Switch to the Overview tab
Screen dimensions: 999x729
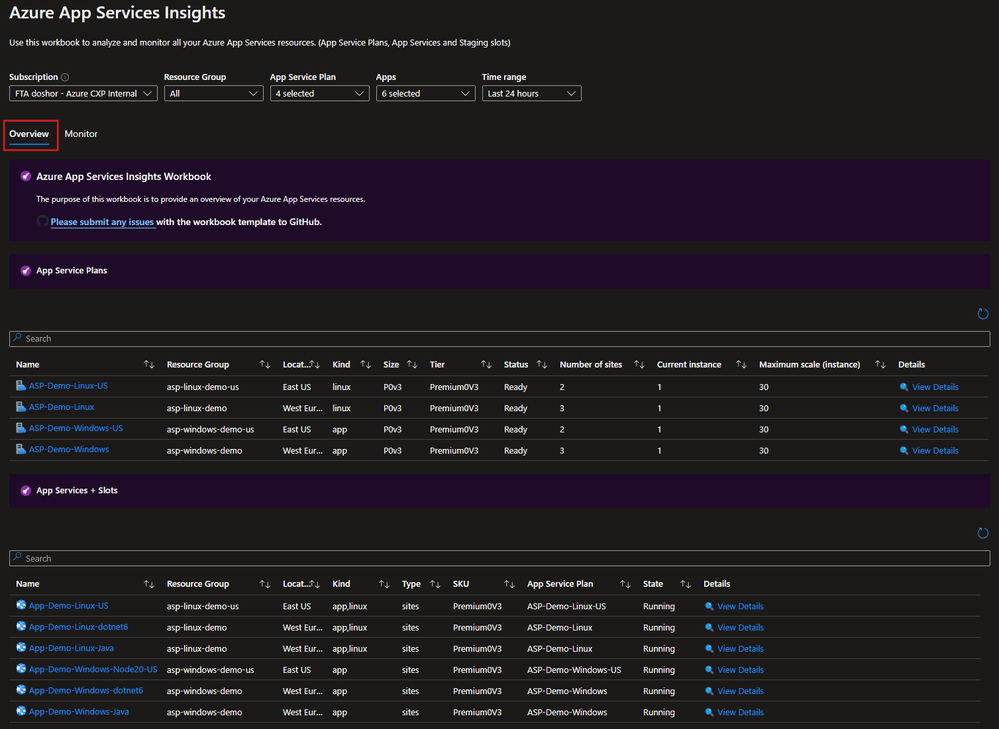coord(29,134)
